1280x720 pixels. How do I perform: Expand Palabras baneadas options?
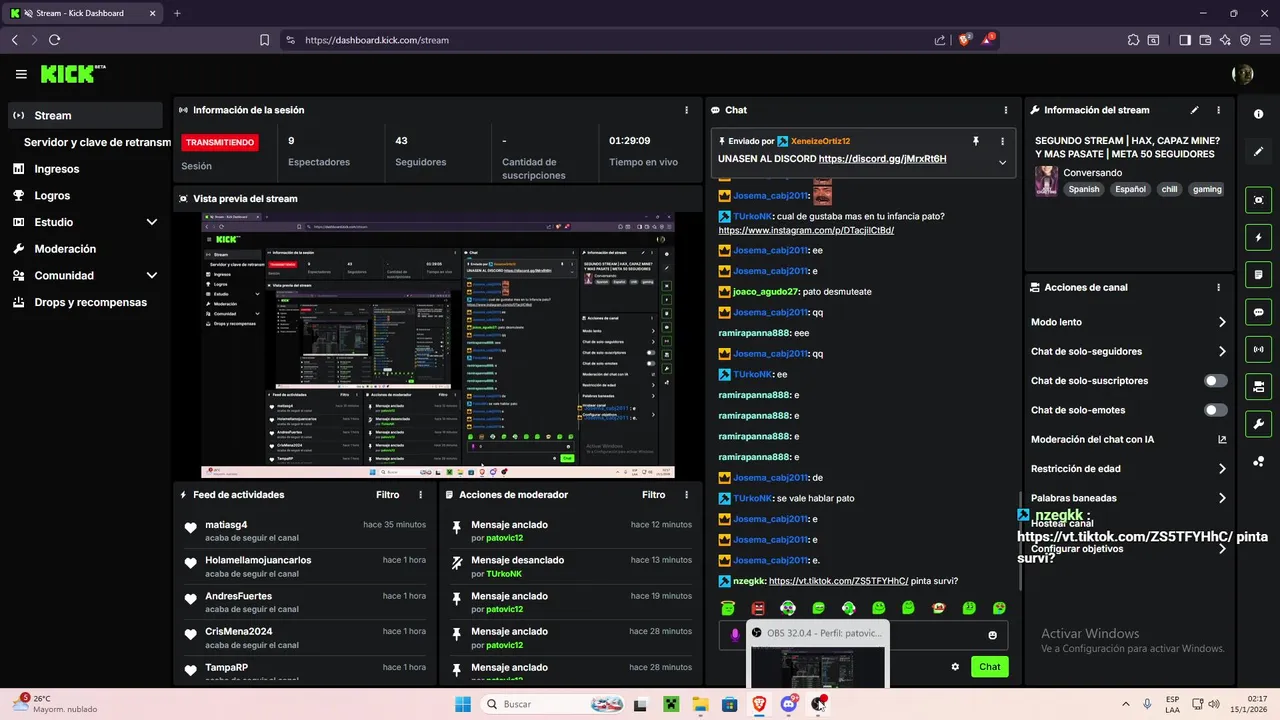pyautogui.click(x=1222, y=498)
